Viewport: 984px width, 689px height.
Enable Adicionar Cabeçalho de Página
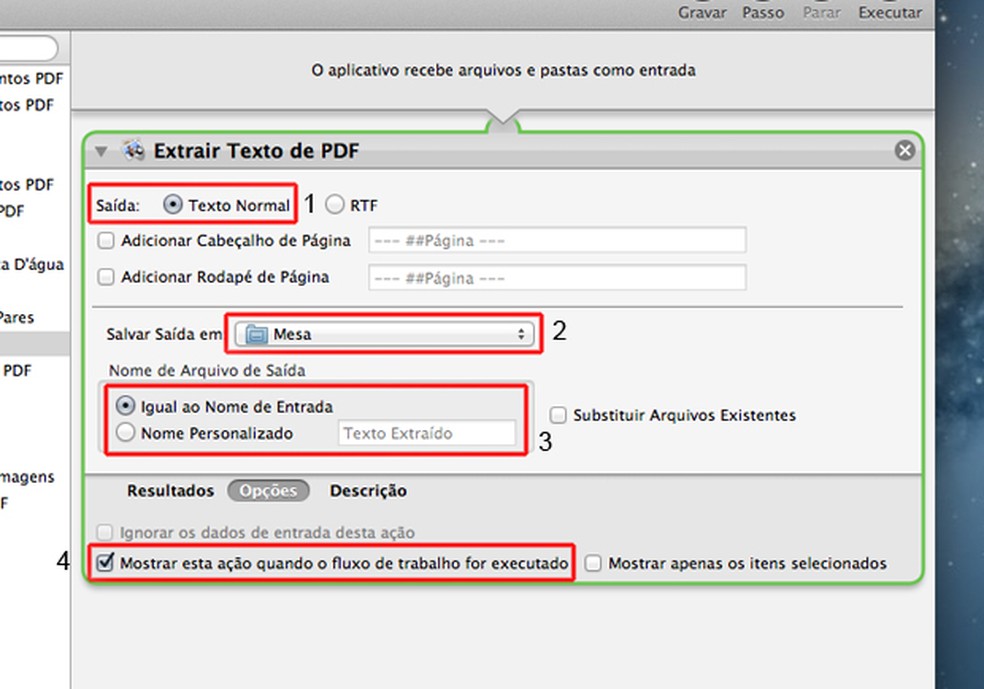(106, 240)
